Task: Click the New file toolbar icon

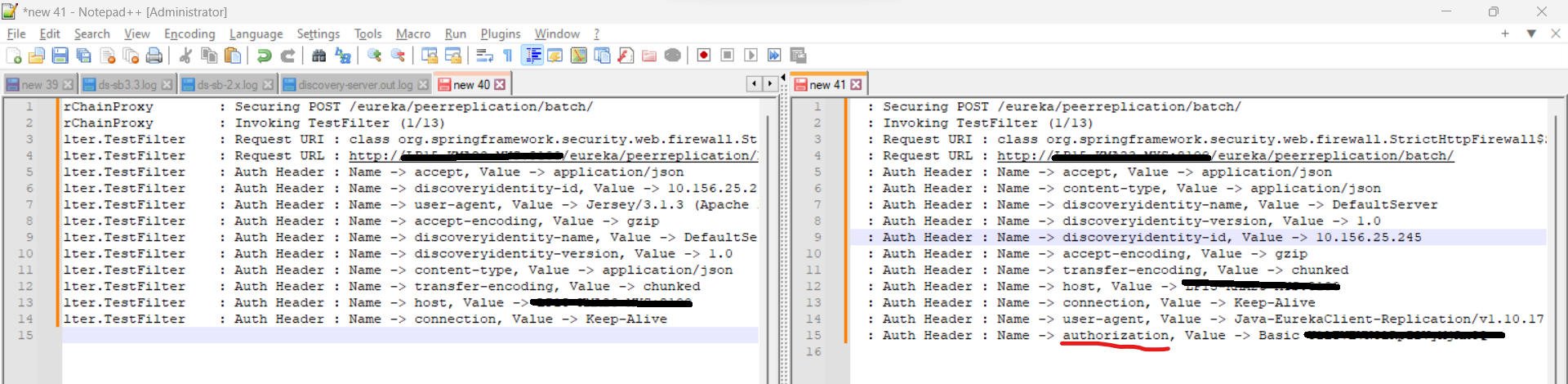Action: 14,56
